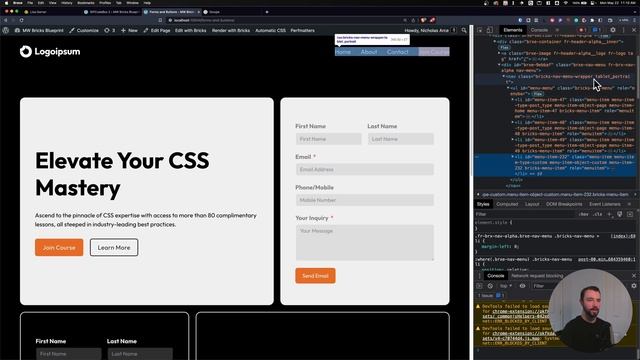The width and height of the screenshot is (640, 360).
Task: Toggle the :hov element state button
Action: [584, 214]
